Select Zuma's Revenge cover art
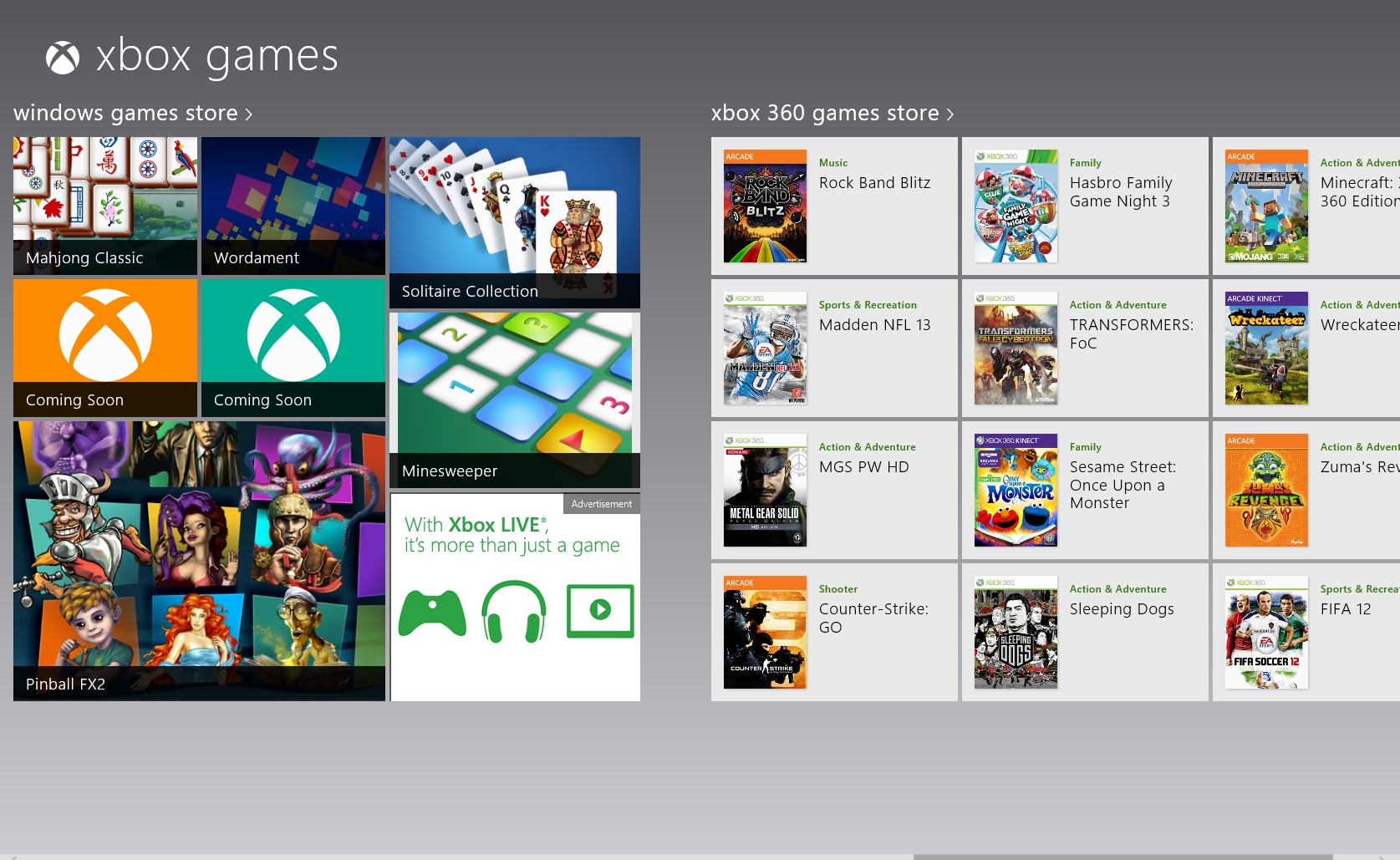The height and width of the screenshot is (860, 1400). [1266, 490]
